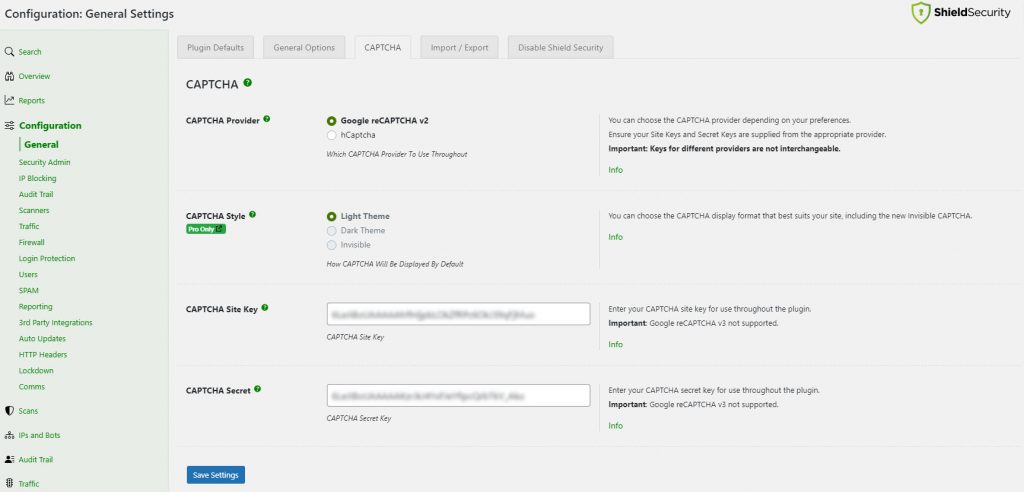Image resolution: width=1024 pixels, height=492 pixels.
Task: Open SPAM configuration
Action: [x=29, y=290]
